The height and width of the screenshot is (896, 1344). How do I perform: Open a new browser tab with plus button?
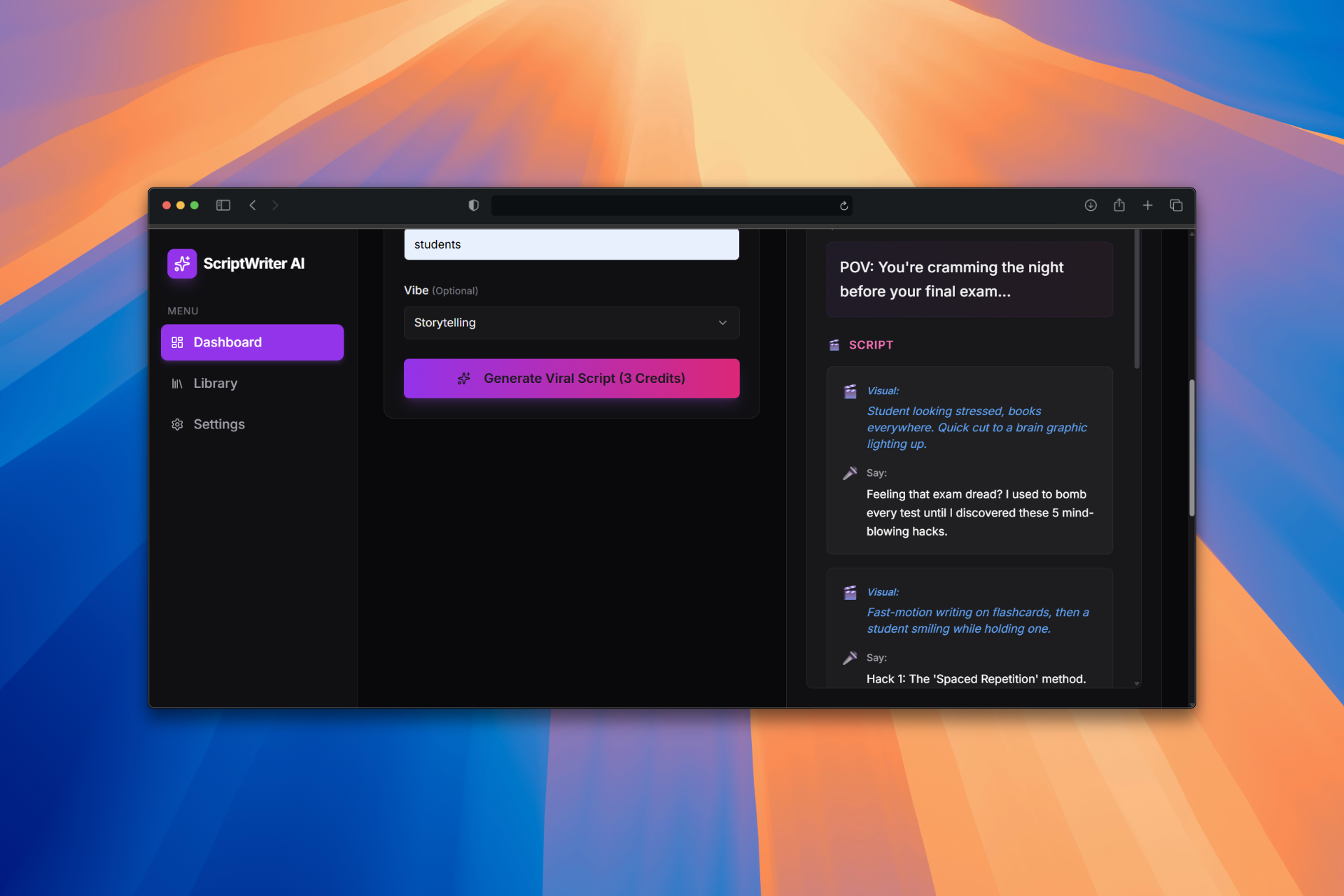pos(1148,205)
